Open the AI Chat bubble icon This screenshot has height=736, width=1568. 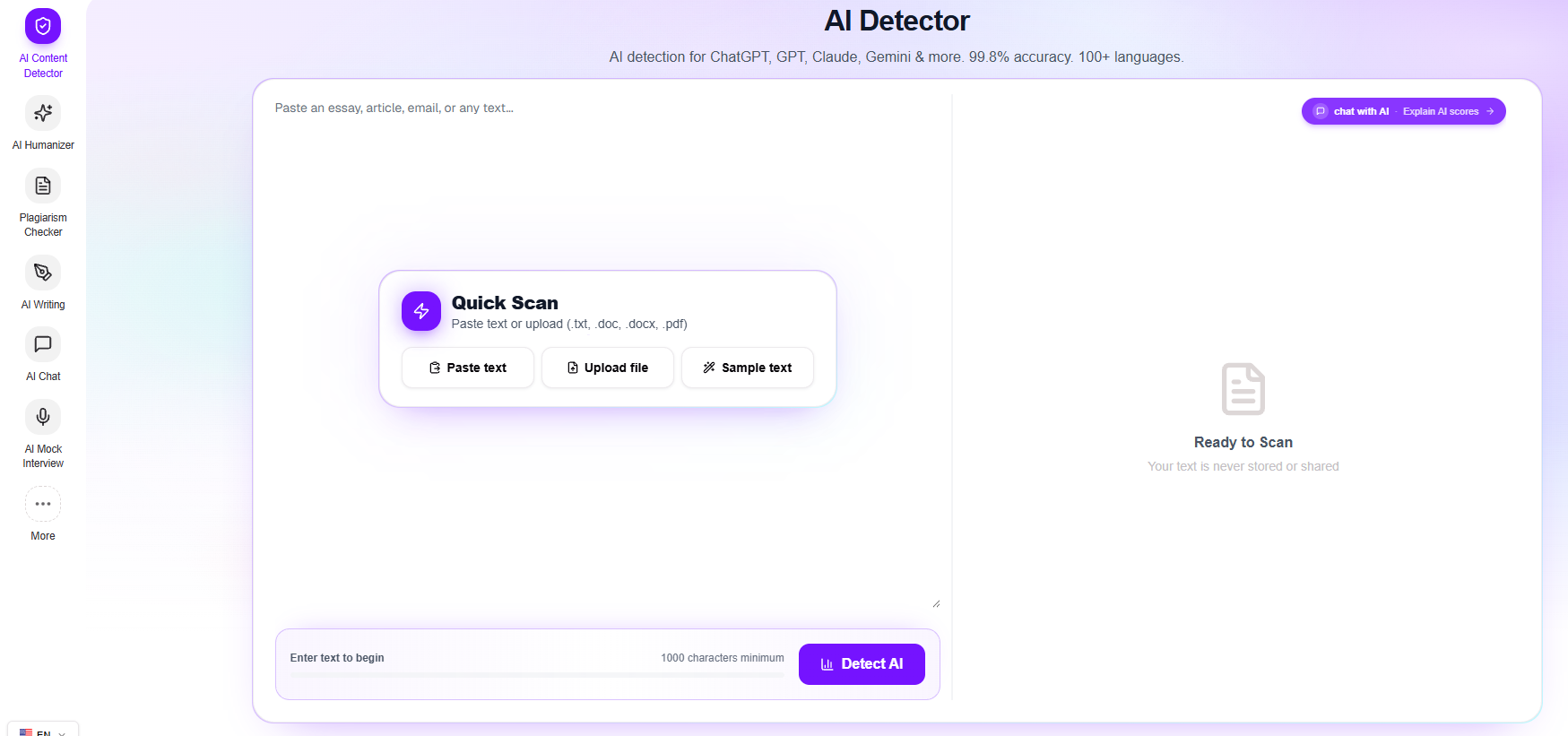point(43,344)
